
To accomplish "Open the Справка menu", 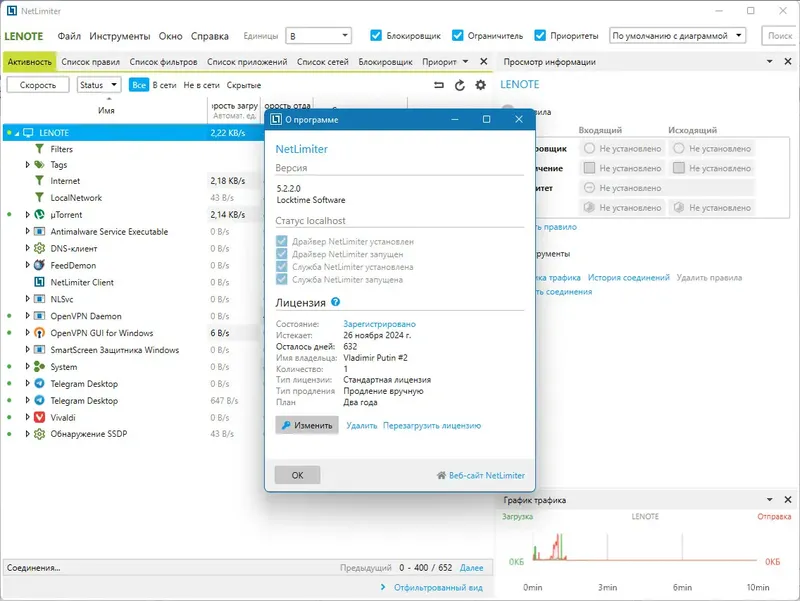I will (210, 36).
